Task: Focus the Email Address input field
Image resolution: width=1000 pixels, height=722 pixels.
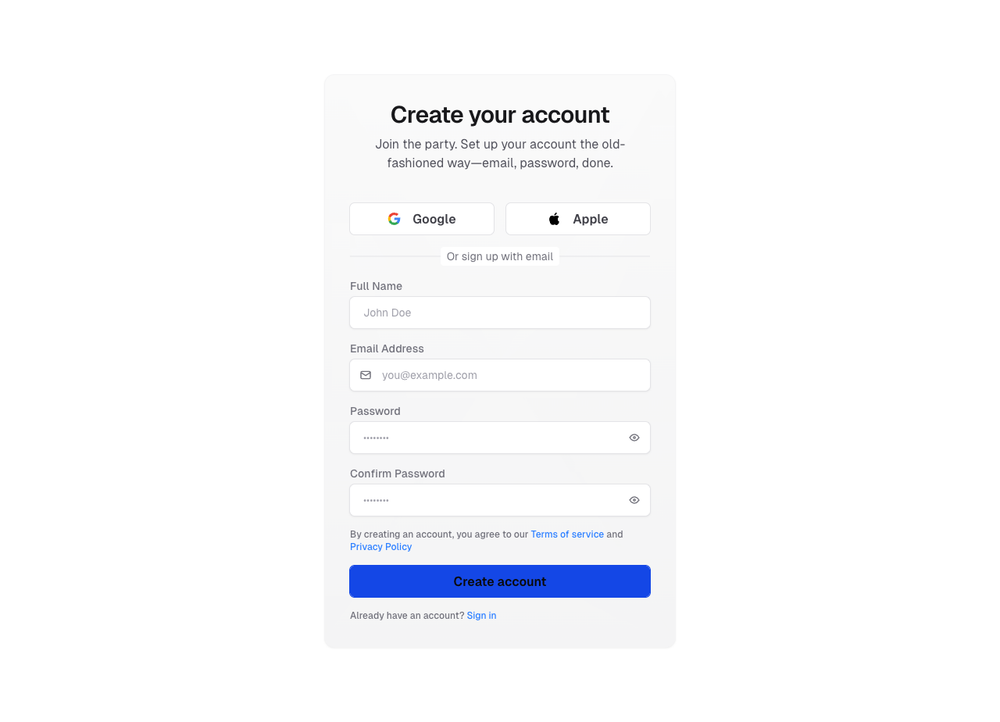Action: pos(500,375)
